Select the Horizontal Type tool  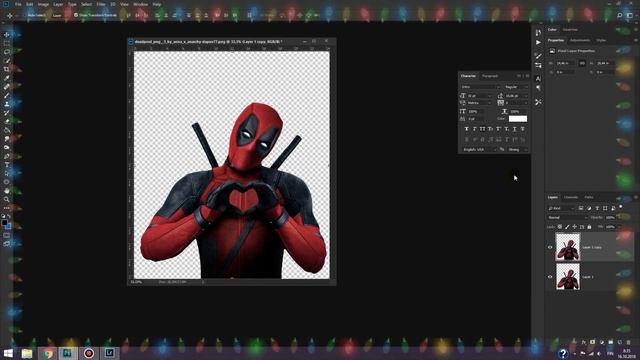[x=7, y=164]
